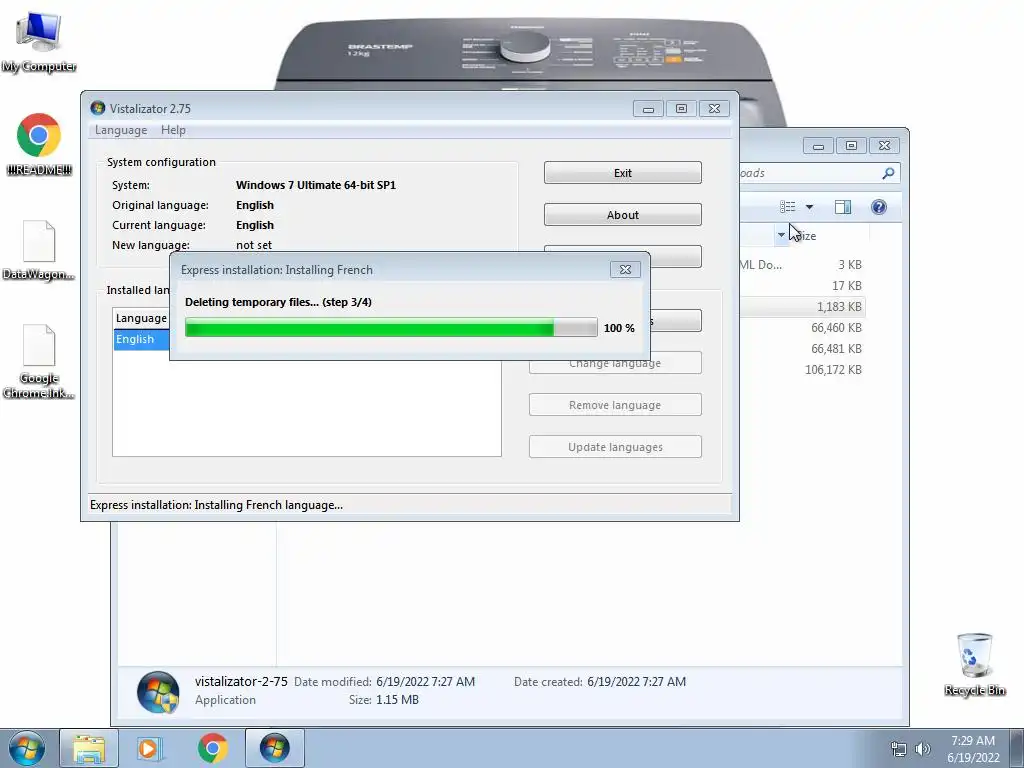1024x768 pixels.
Task: Close the Explorer window behind
Action: (x=884, y=146)
